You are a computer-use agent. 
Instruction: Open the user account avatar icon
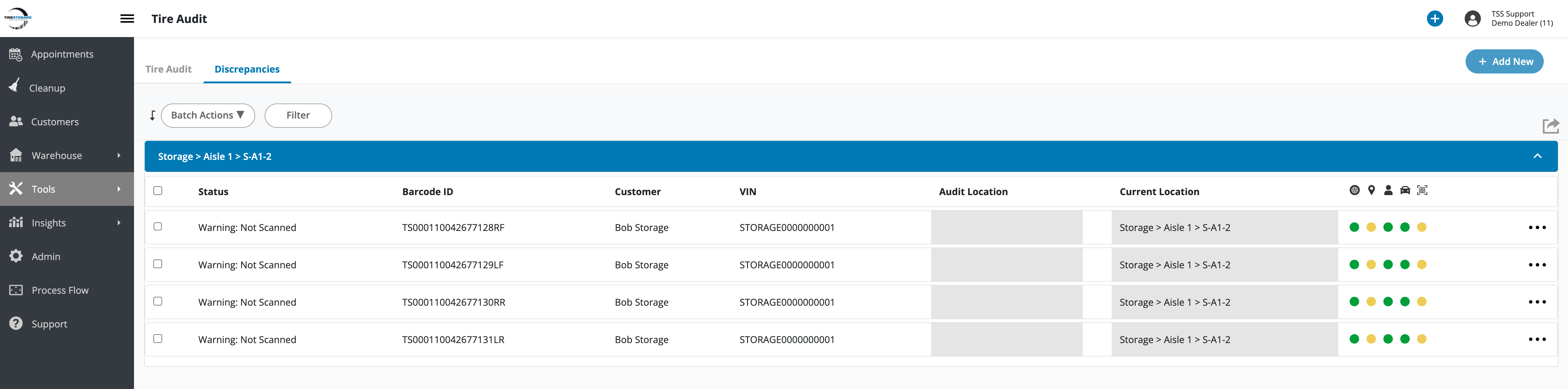pyautogui.click(x=1472, y=19)
